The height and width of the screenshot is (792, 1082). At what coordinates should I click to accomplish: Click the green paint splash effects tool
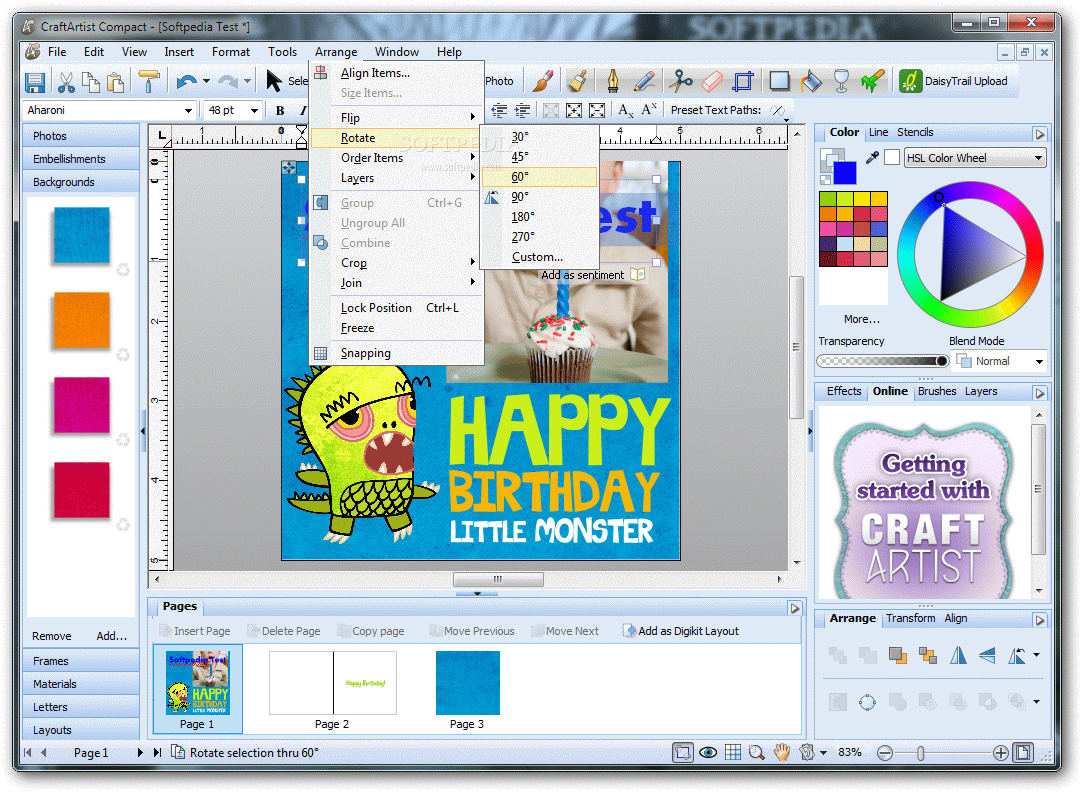872,81
